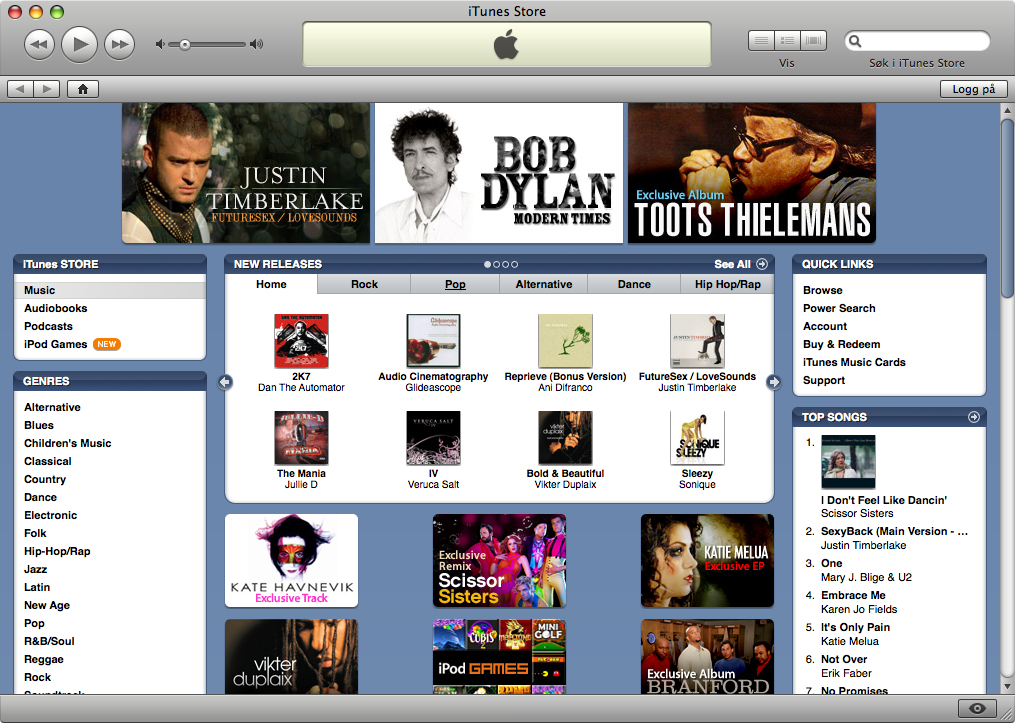The width and height of the screenshot is (1015, 723).
Task: Open the Toots Thielemans exclusive album banner
Action: [x=752, y=173]
